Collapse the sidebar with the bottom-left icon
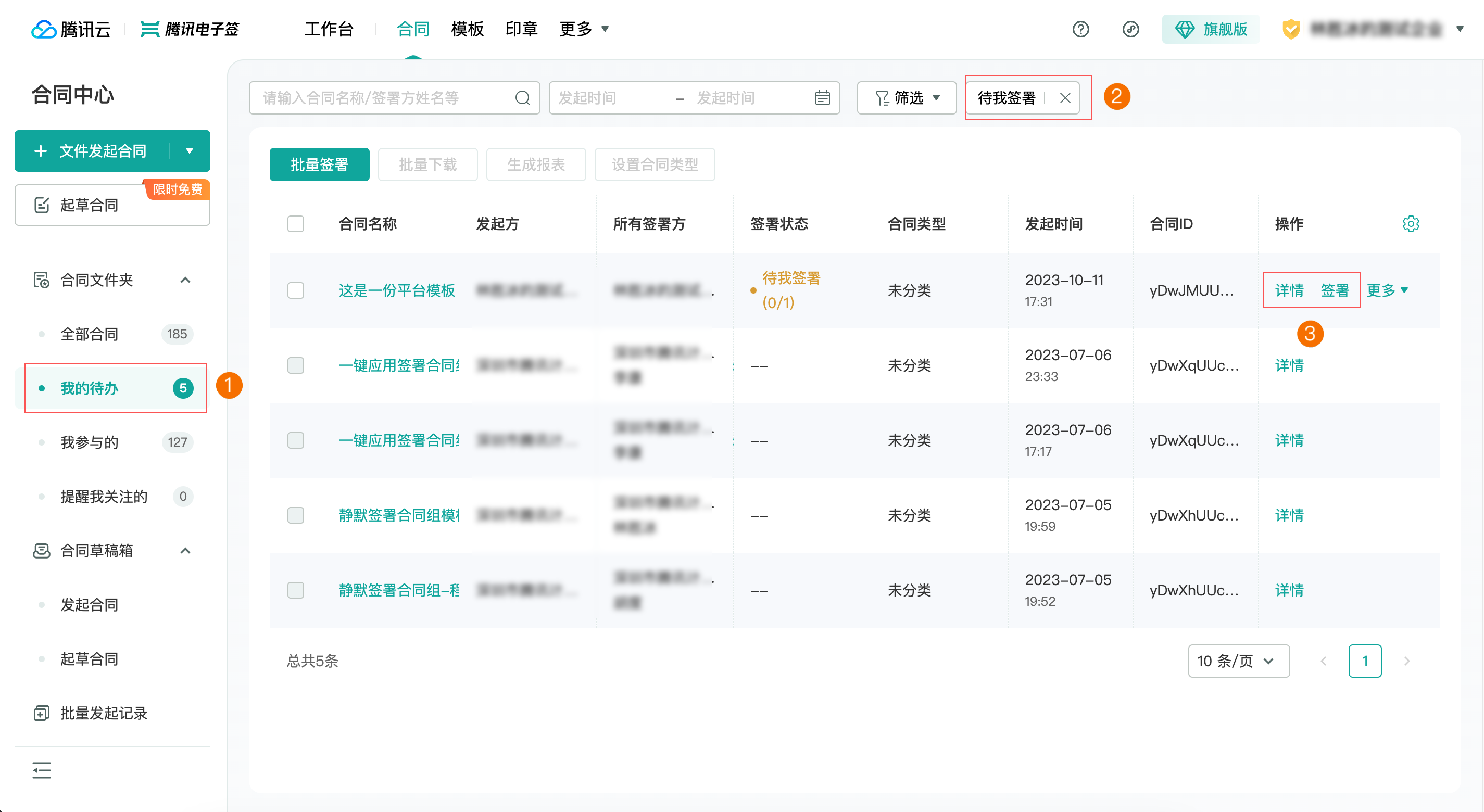The width and height of the screenshot is (1484, 812). [x=42, y=770]
